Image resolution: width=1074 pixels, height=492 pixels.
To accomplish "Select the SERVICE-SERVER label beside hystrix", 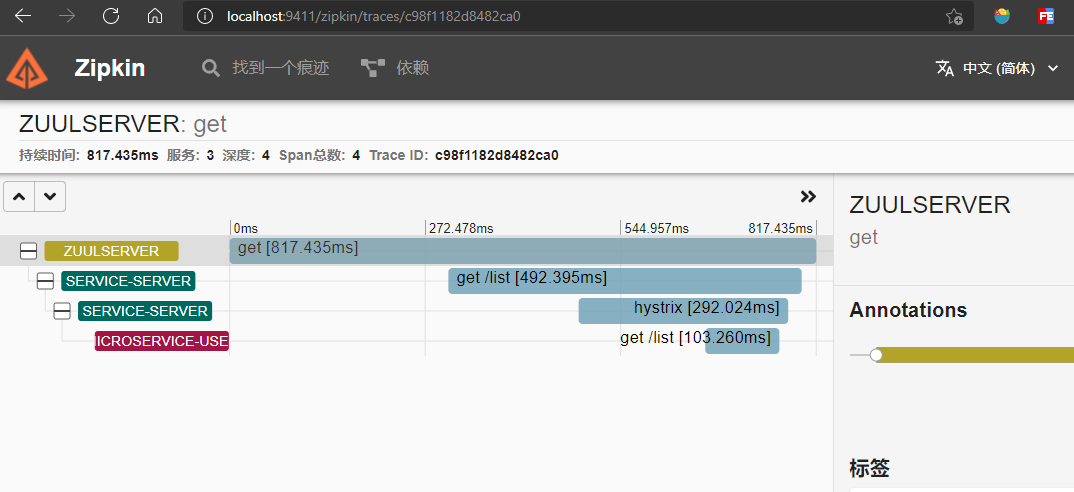I will (145, 311).
